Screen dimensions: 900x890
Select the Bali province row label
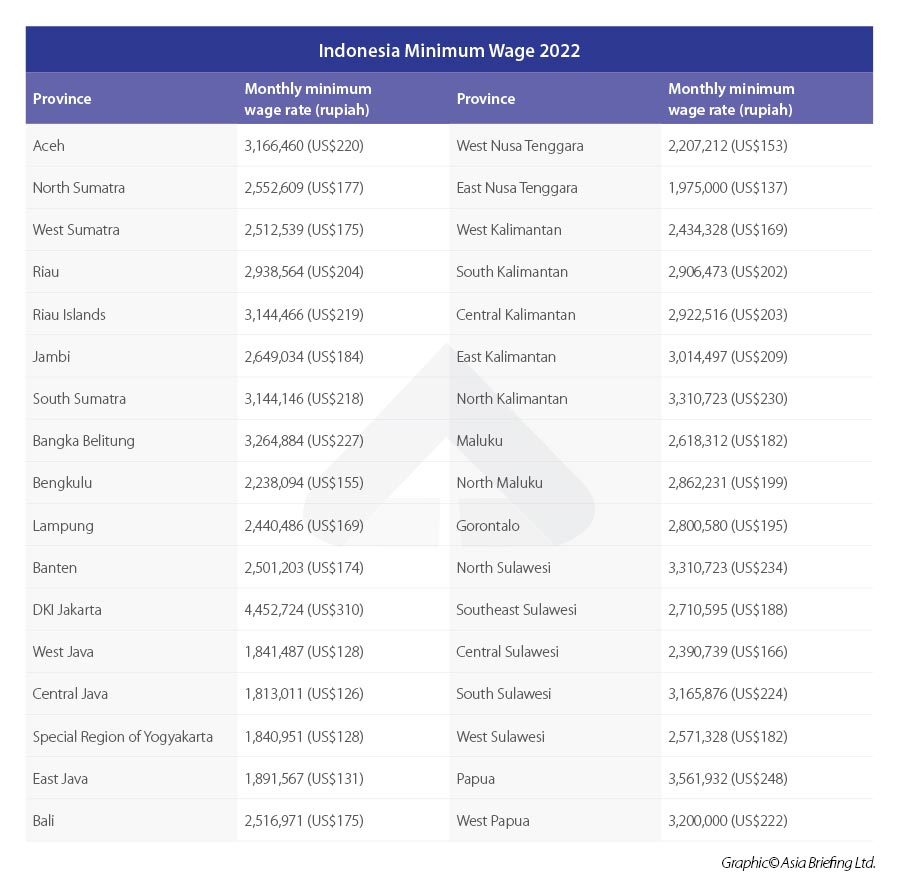[44, 821]
